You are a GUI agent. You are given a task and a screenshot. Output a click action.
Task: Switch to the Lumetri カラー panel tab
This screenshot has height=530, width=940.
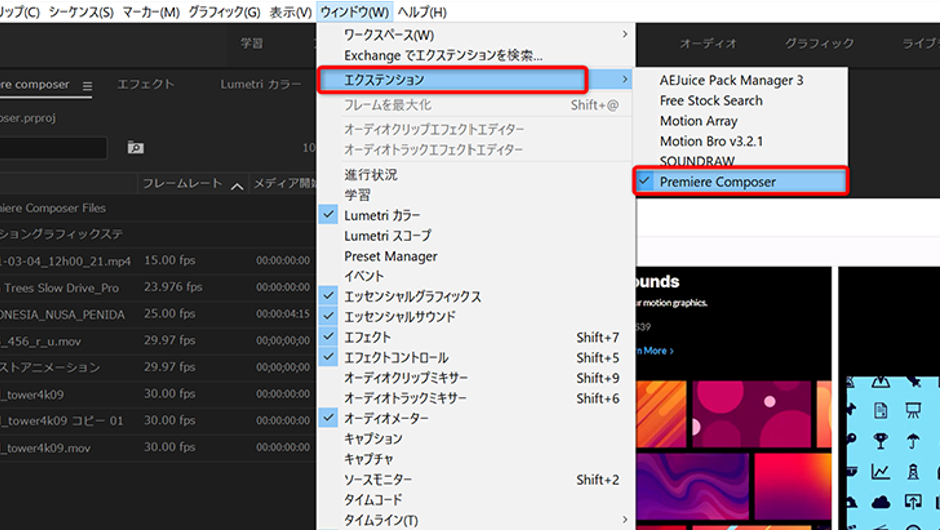pyautogui.click(x=261, y=84)
